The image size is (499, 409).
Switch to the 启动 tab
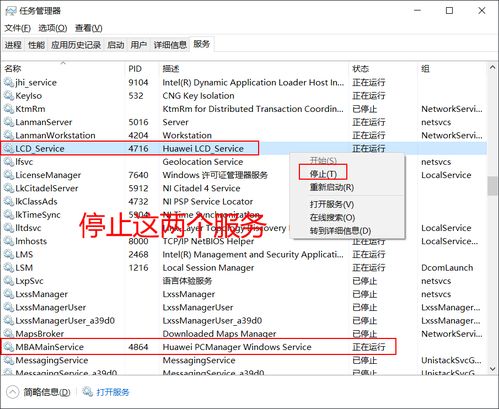pos(116,45)
